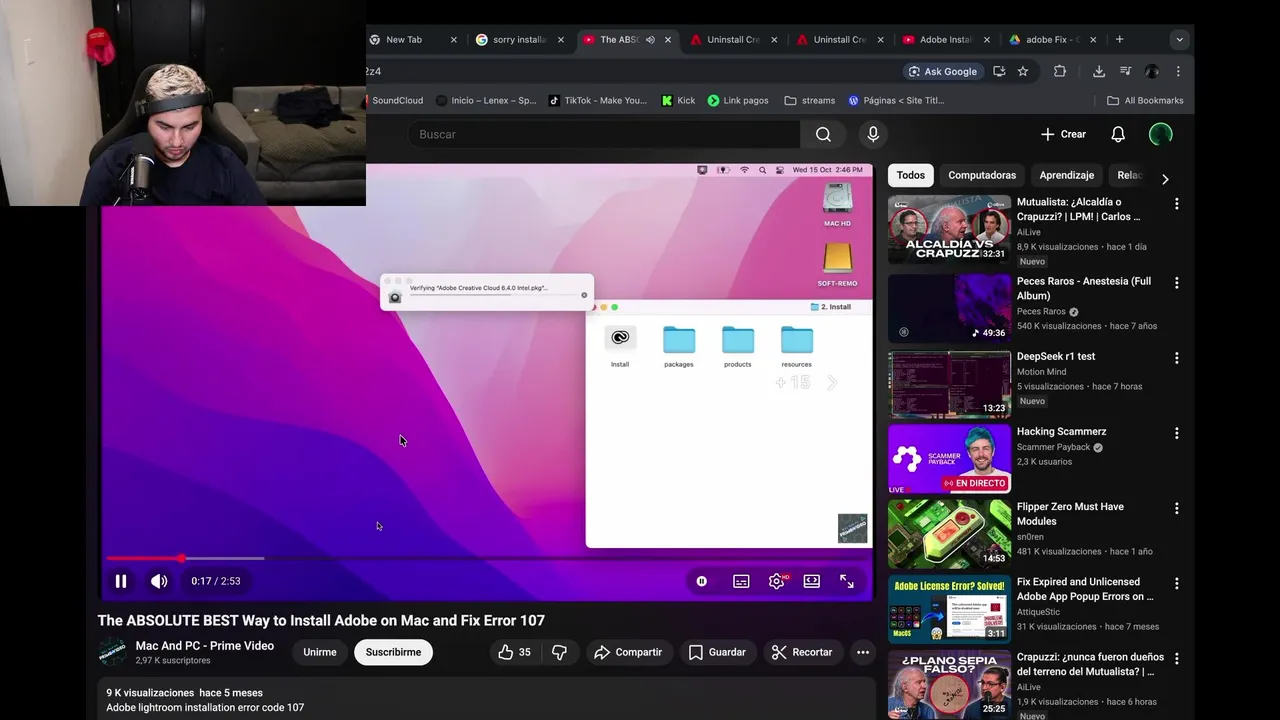Switch to the adobe Fix Drive tab
The height and width of the screenshot is (720, 1280).
click(x=1053, y=40)
